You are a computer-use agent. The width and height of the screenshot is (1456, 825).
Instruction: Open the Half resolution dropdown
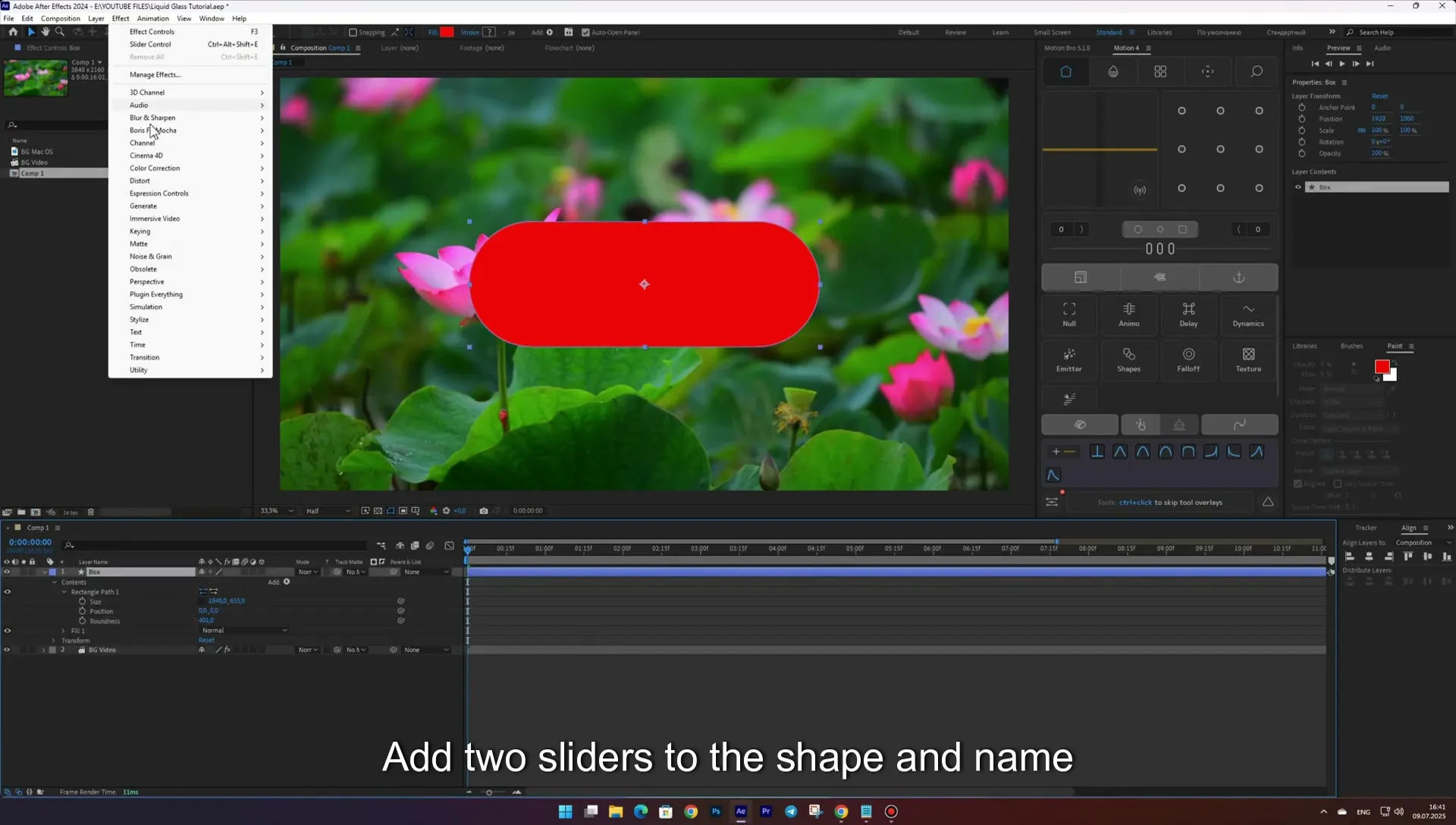328,511
